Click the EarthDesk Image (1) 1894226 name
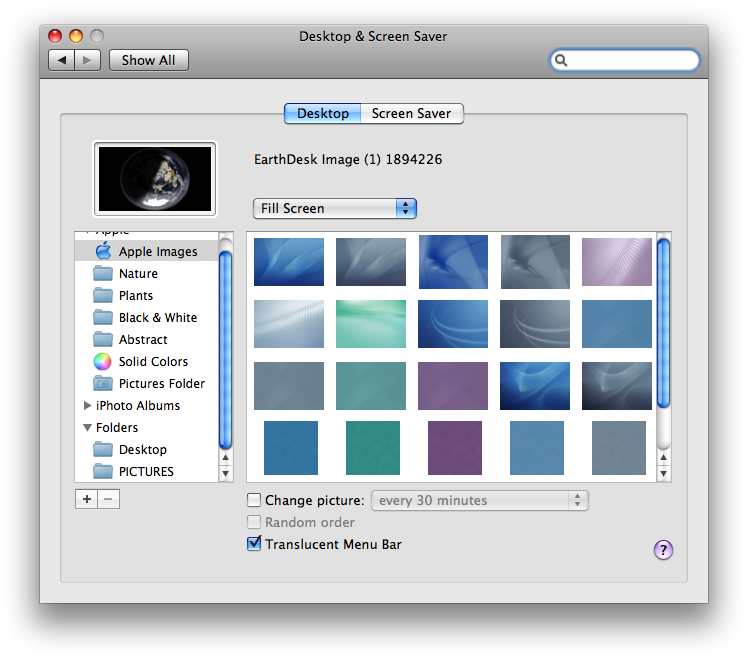748x658 pixels. click(348, 159)
